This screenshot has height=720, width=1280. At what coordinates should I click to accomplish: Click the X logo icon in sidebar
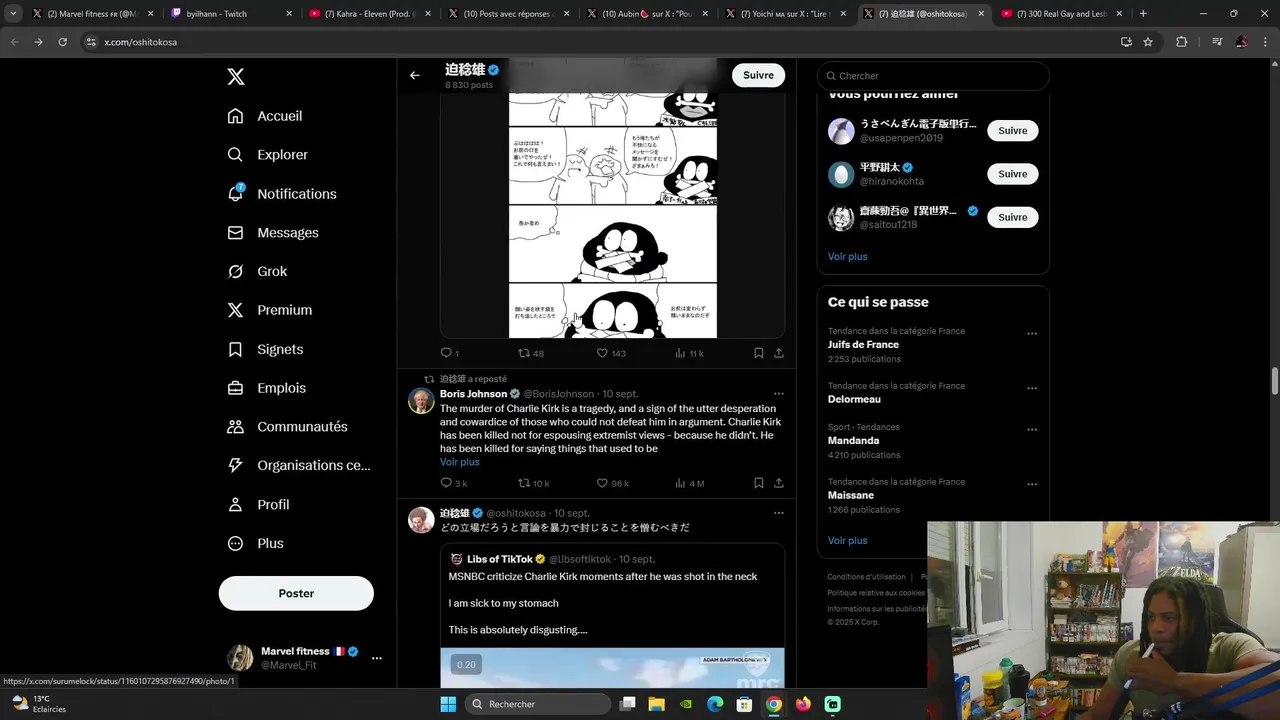pyautogui.click(x=235, y=77)
